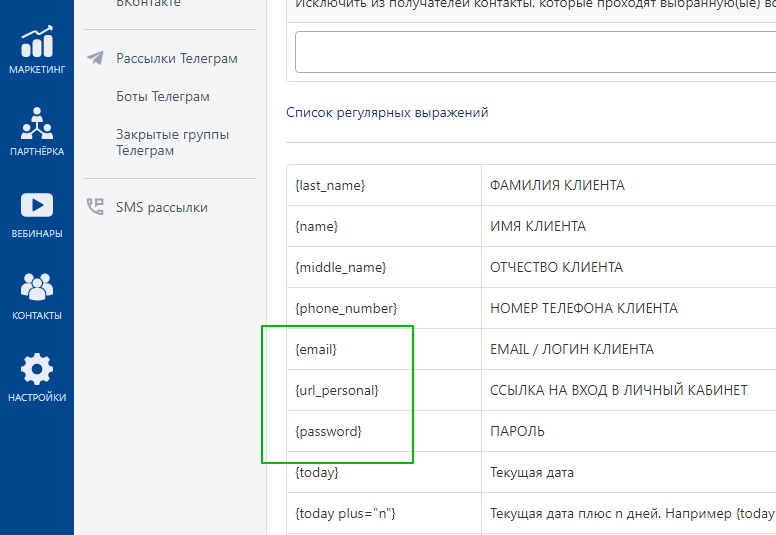
Task: Select Боты Телеграм in sidebar
Action: (x=162, y=97)
